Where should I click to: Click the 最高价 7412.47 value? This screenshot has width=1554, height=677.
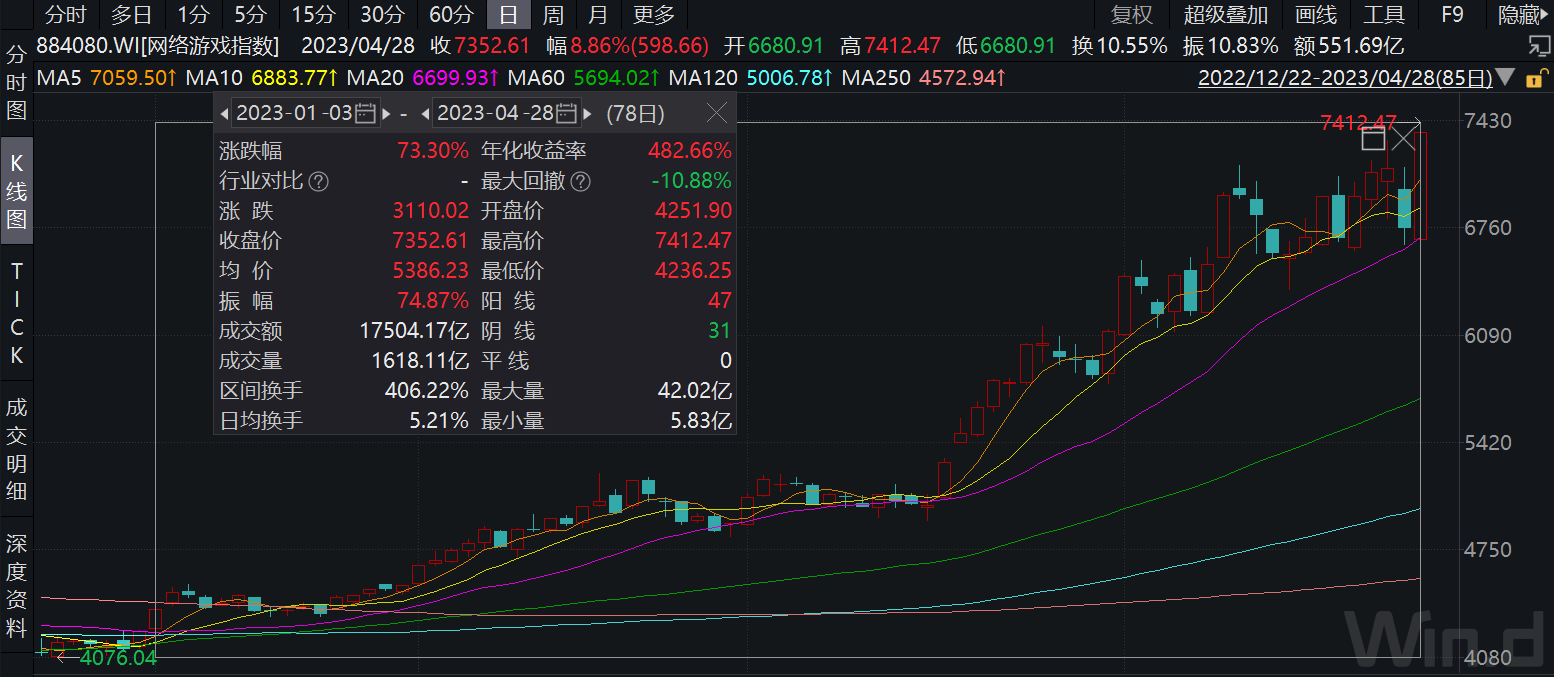point(693,241)
